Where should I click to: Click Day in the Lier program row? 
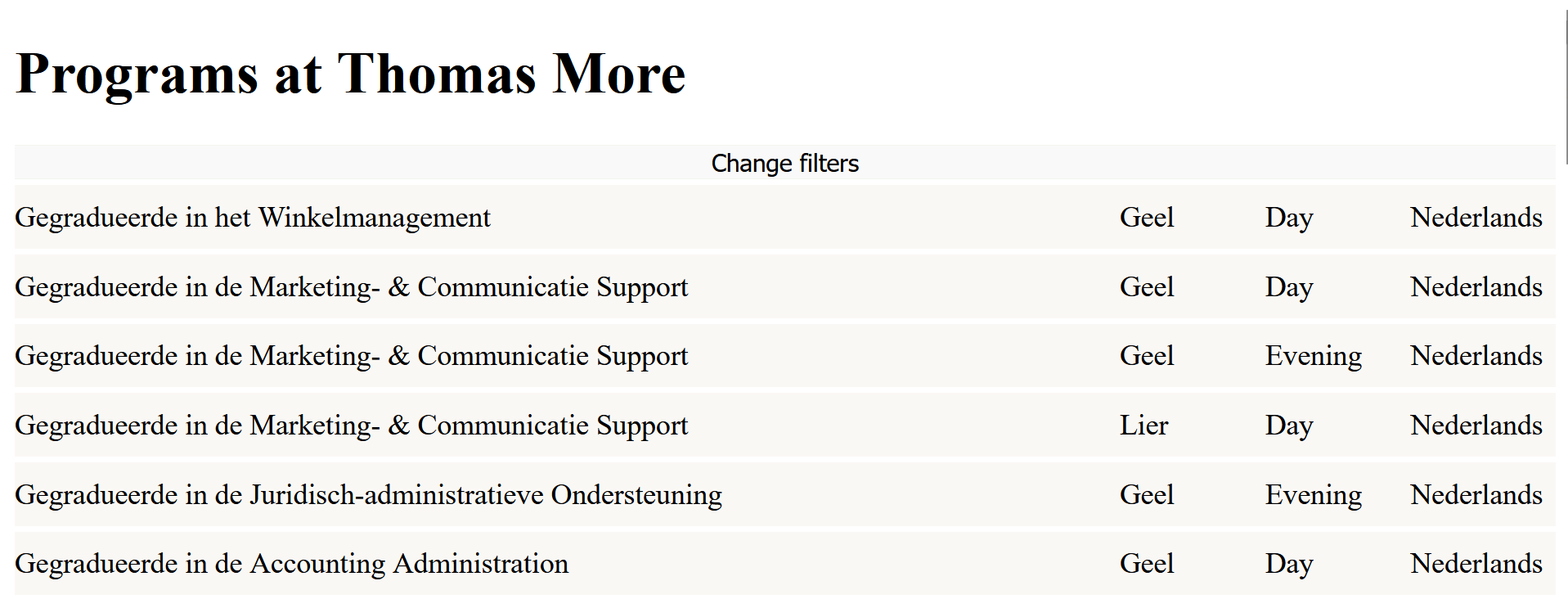tap(1288, 426)
